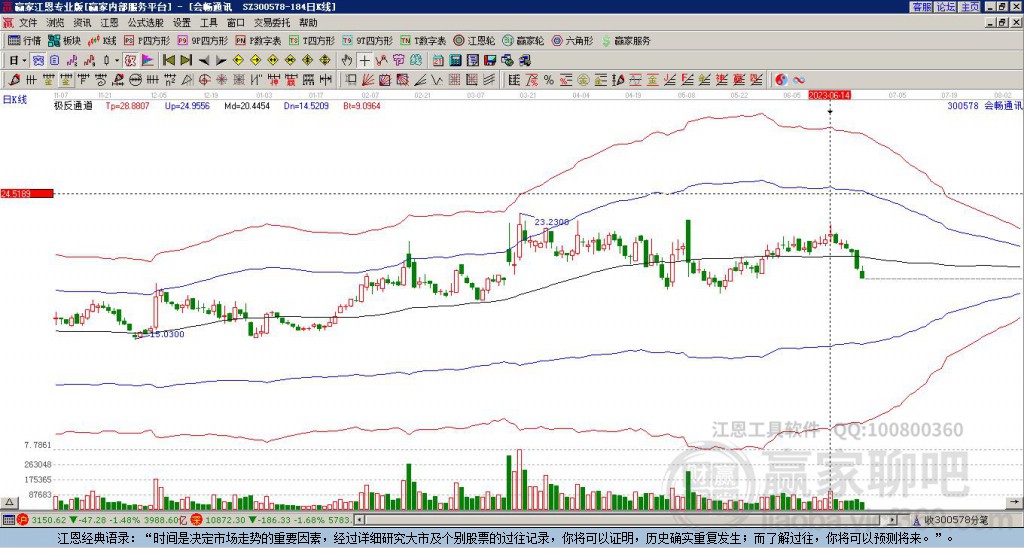The image size is (1024, 548).
Task: Jump to first bar icon
Action: (x=169, y=61)
